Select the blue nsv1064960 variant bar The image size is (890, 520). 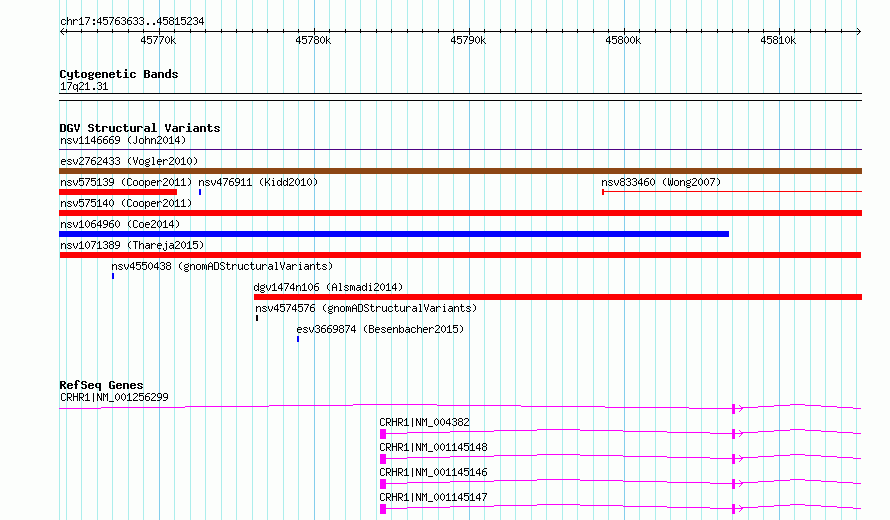394,234
